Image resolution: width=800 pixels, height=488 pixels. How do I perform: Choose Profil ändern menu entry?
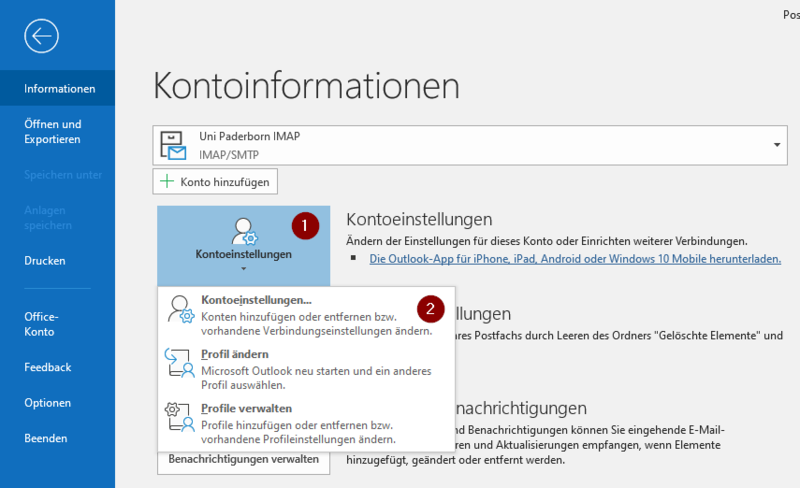click(x=307, y=369)
